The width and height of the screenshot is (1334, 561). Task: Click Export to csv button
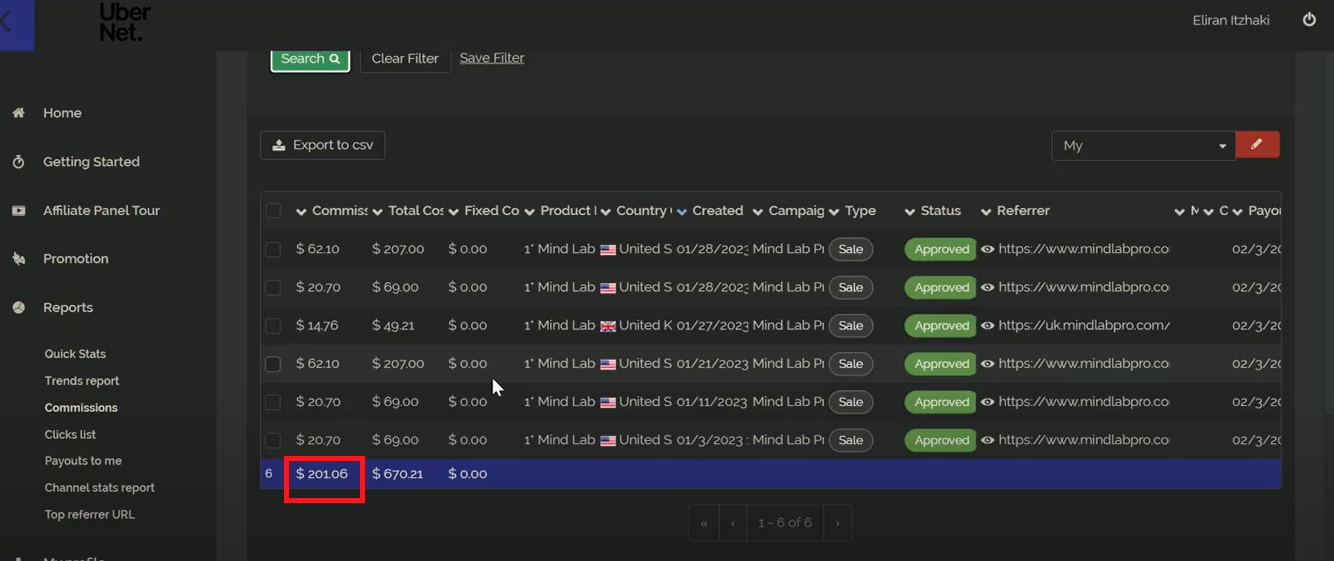322,145
